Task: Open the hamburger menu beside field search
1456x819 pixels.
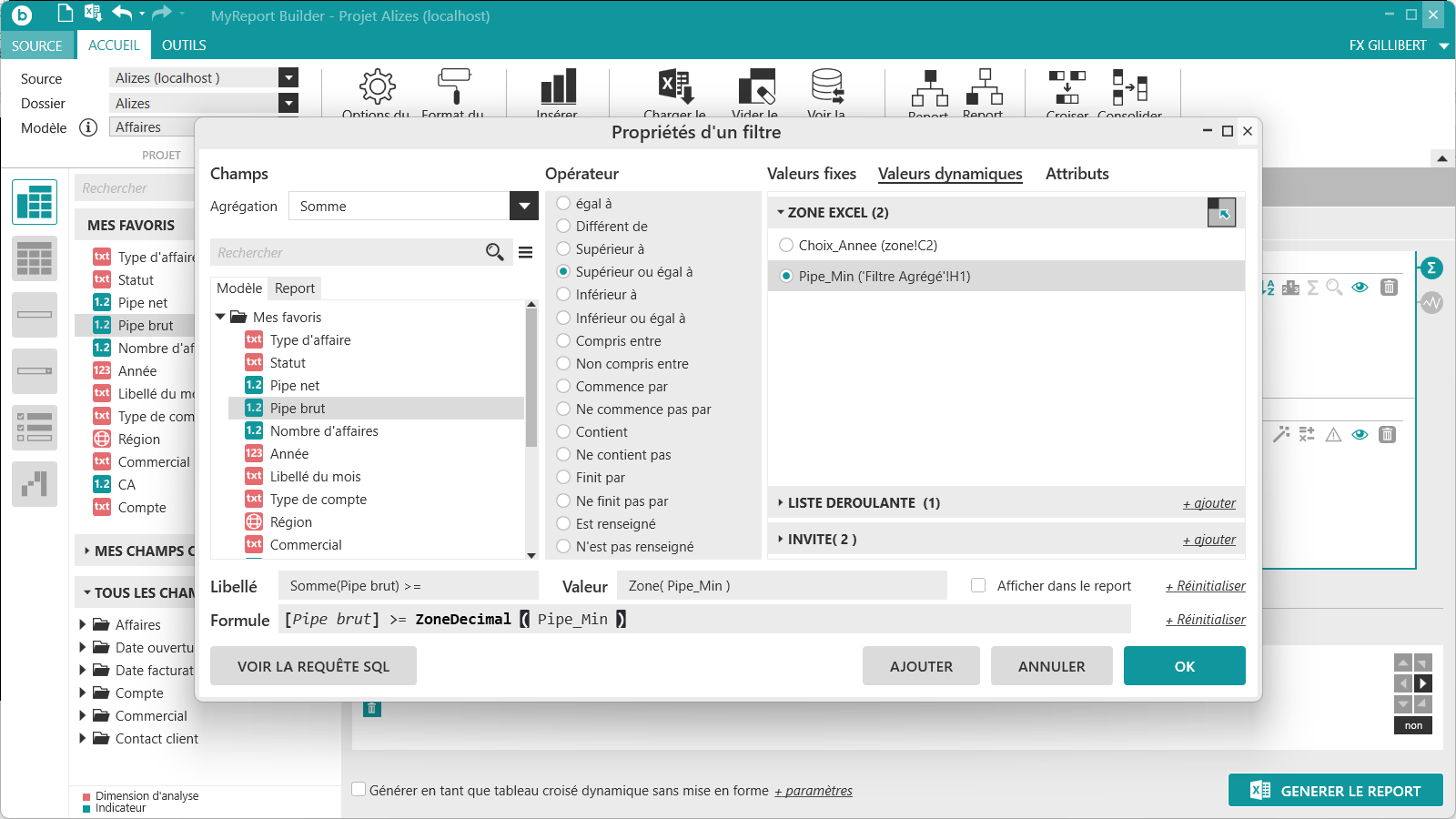Action: (526, 252)
